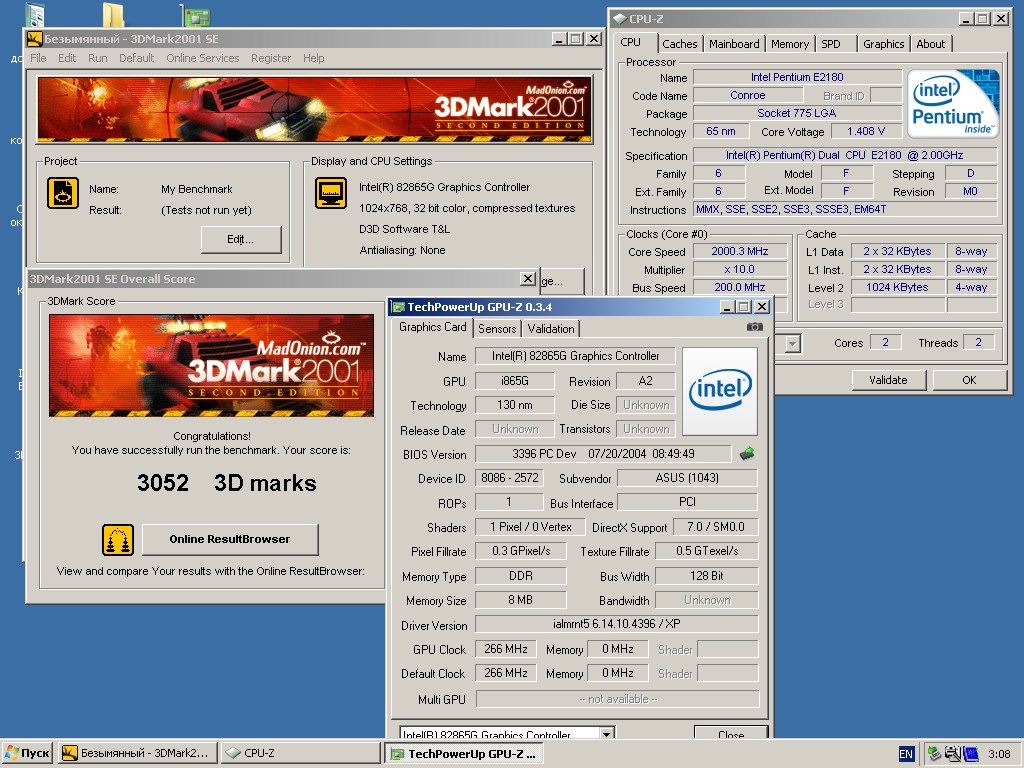Switch to SPD tab in CPU-Z
1024x768 pixels.
tap(831, 44)
